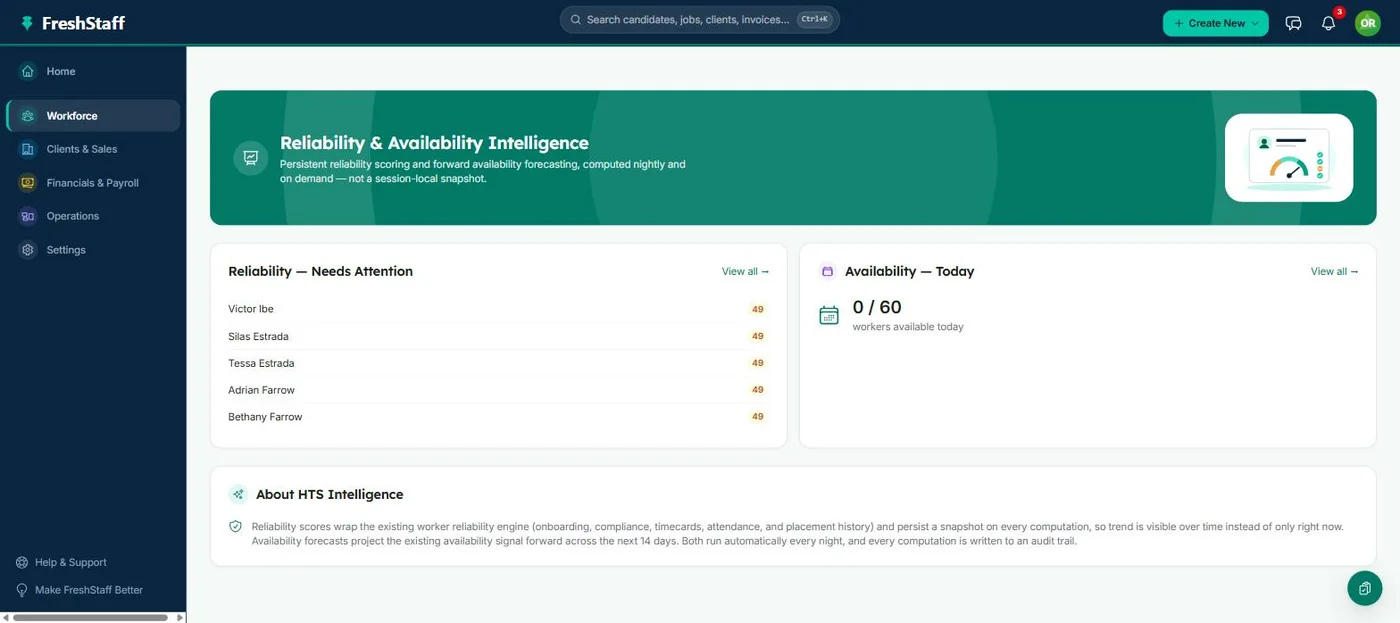Click the 0 / 60 availability count
This screenshot has width=1400, height=623.
(x=877, y=307)
